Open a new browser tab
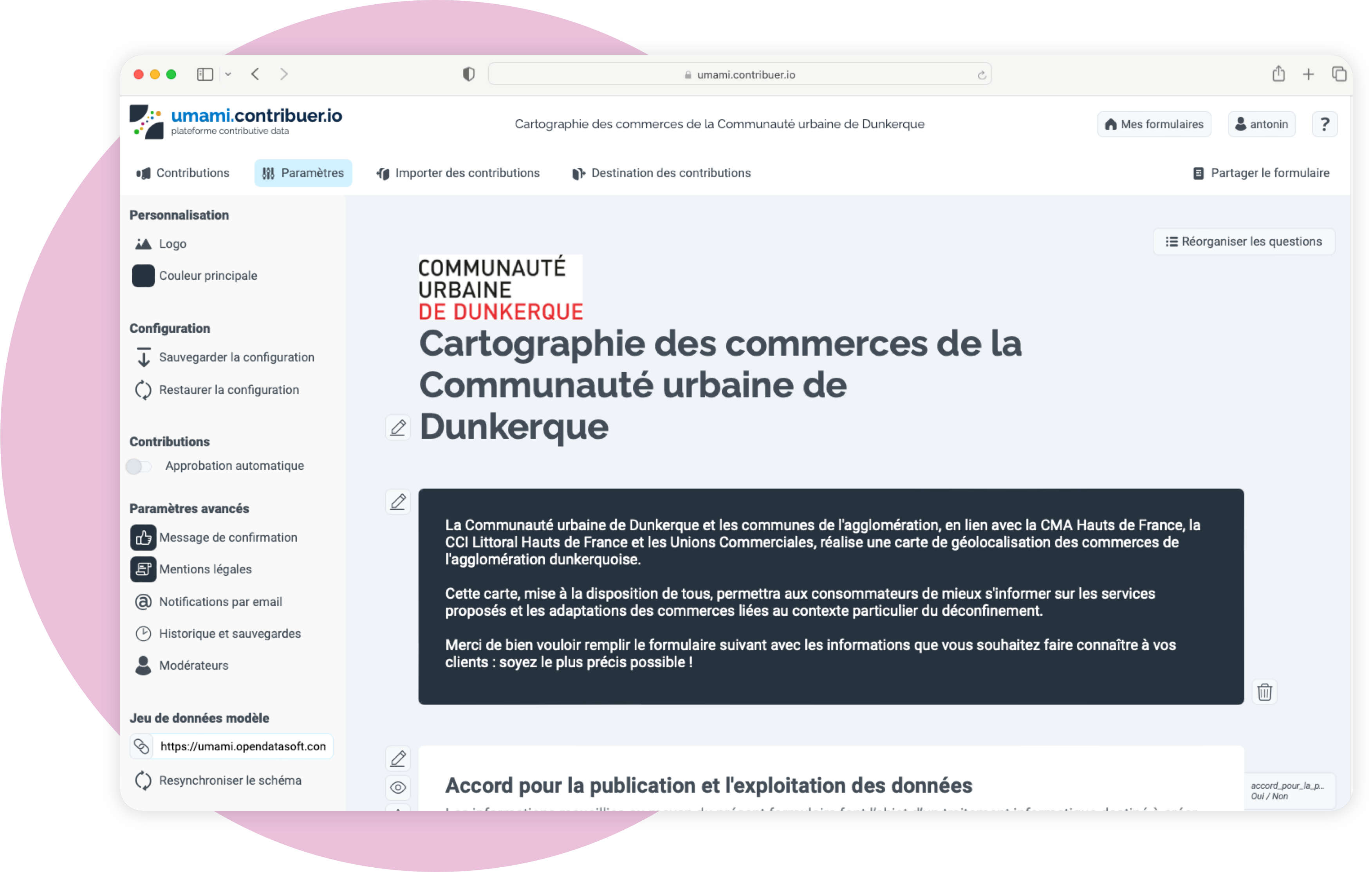Screen dimensions: 1372x872 tap(1309, 74)
